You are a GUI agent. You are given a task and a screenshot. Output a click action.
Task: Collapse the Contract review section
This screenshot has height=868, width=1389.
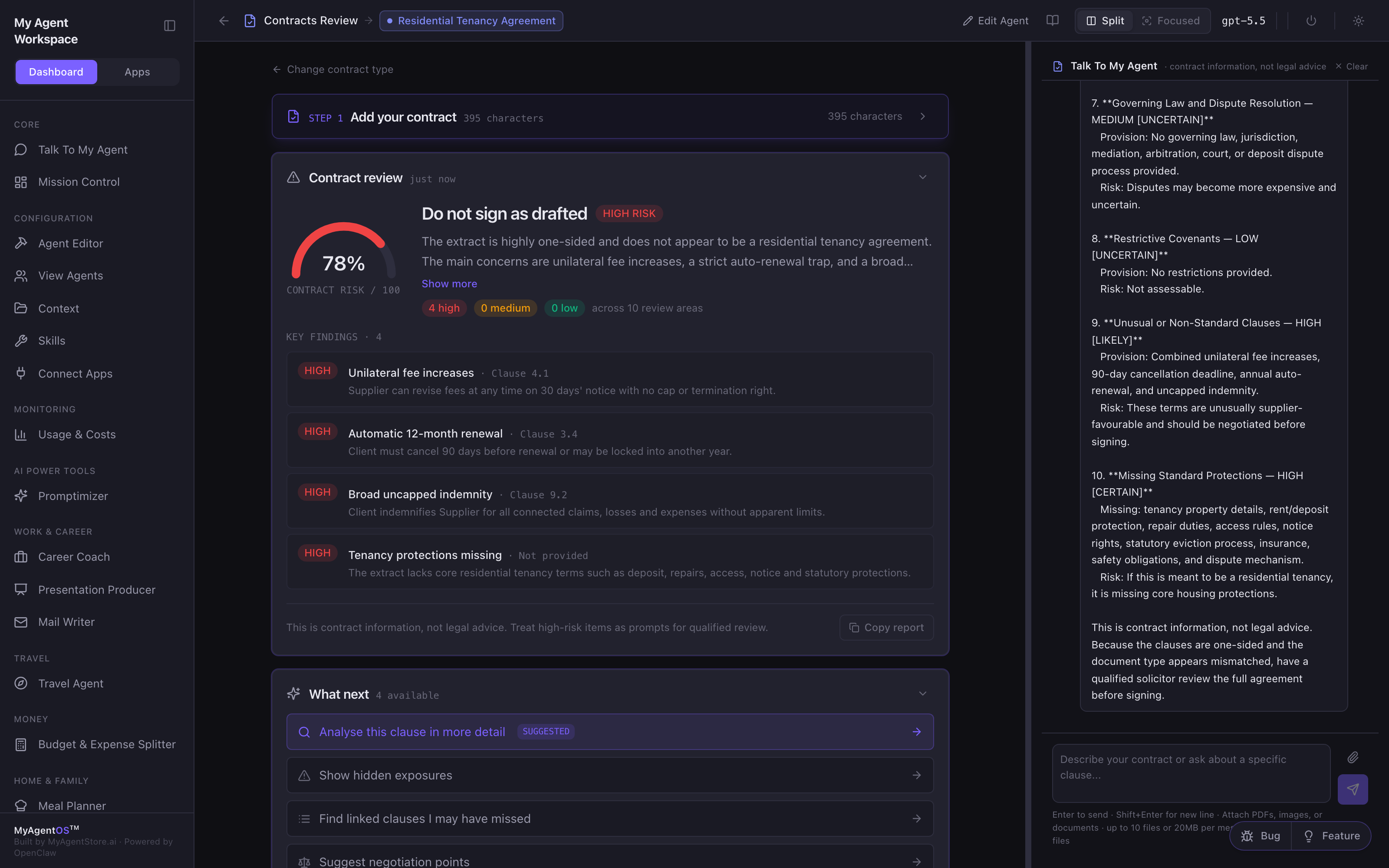click(x=922, y=178)
